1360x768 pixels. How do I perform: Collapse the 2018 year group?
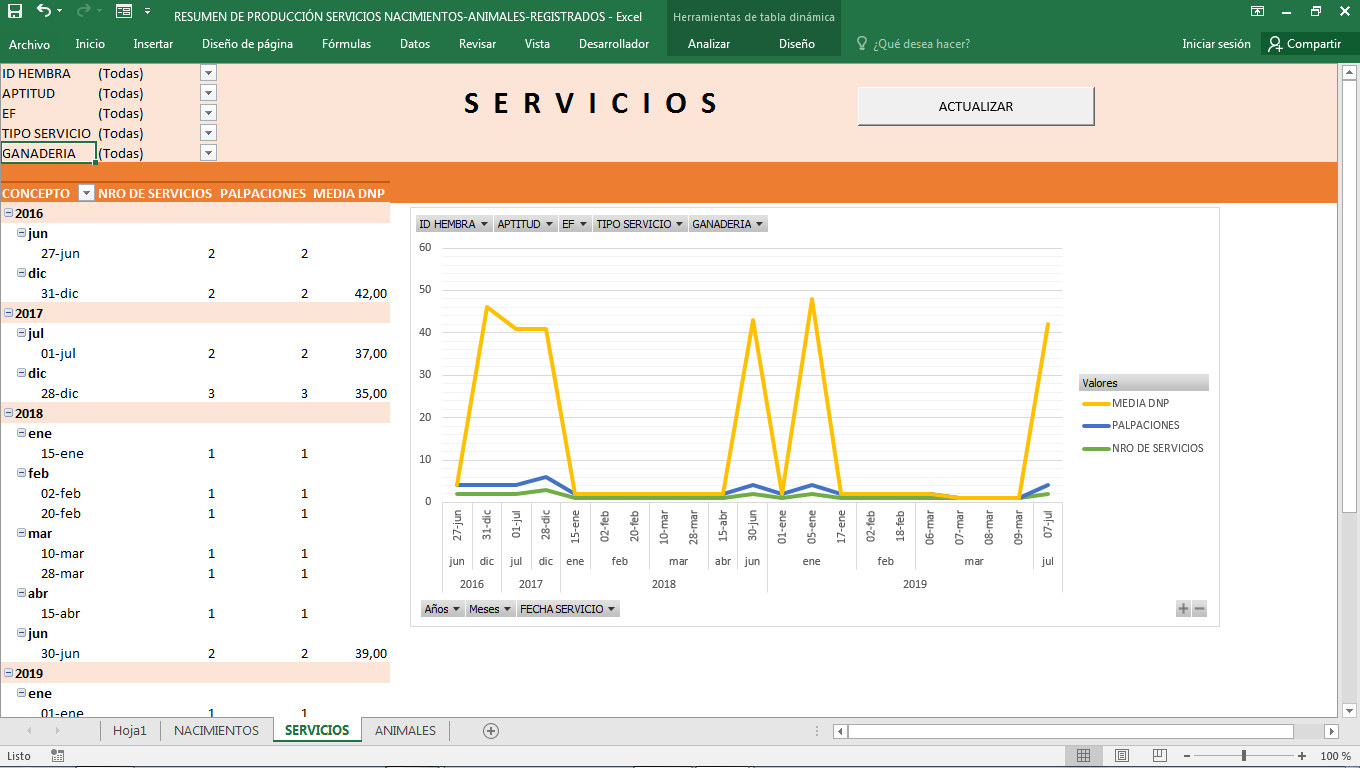[8, 413]
